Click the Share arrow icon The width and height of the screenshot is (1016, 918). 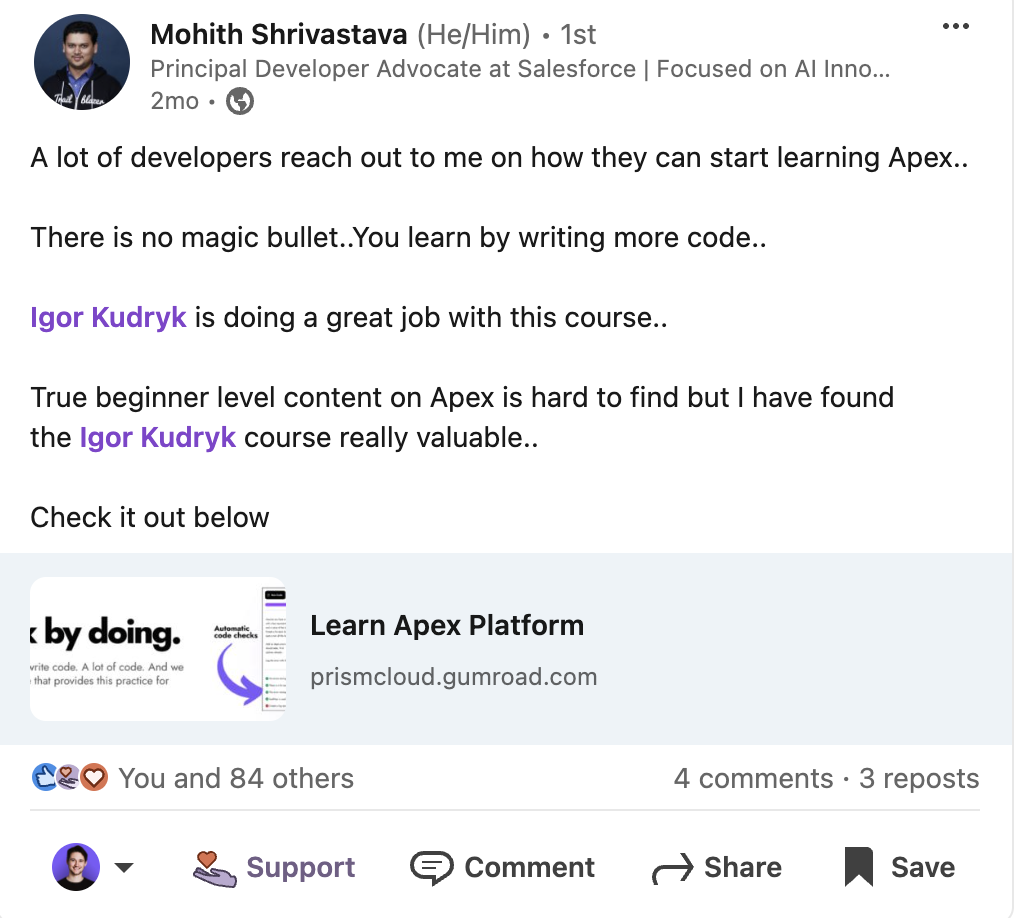point(672,869)
